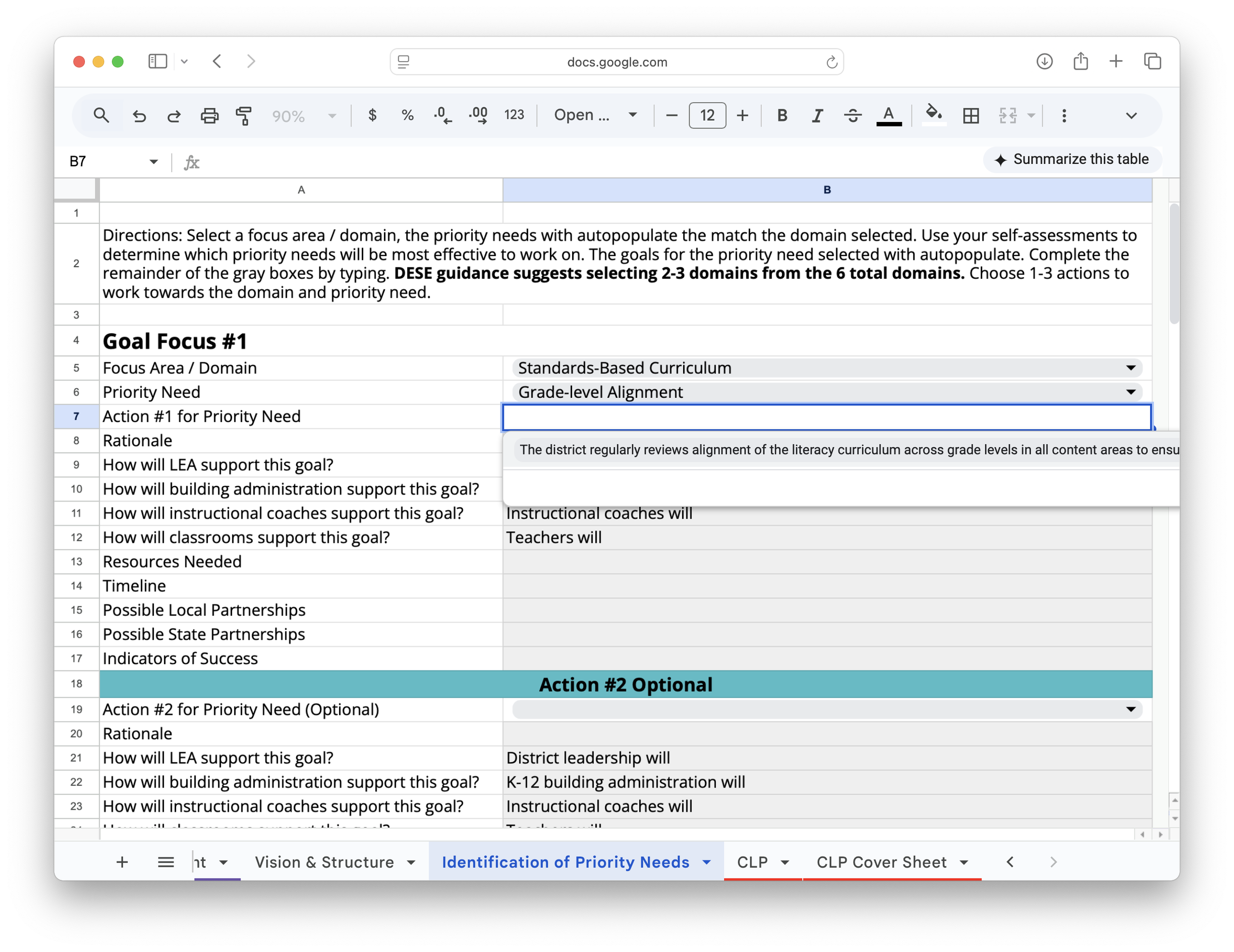1234x952 pixels.
Task: Open the CLP Cover Sheet tab
Action: point(881,862)
